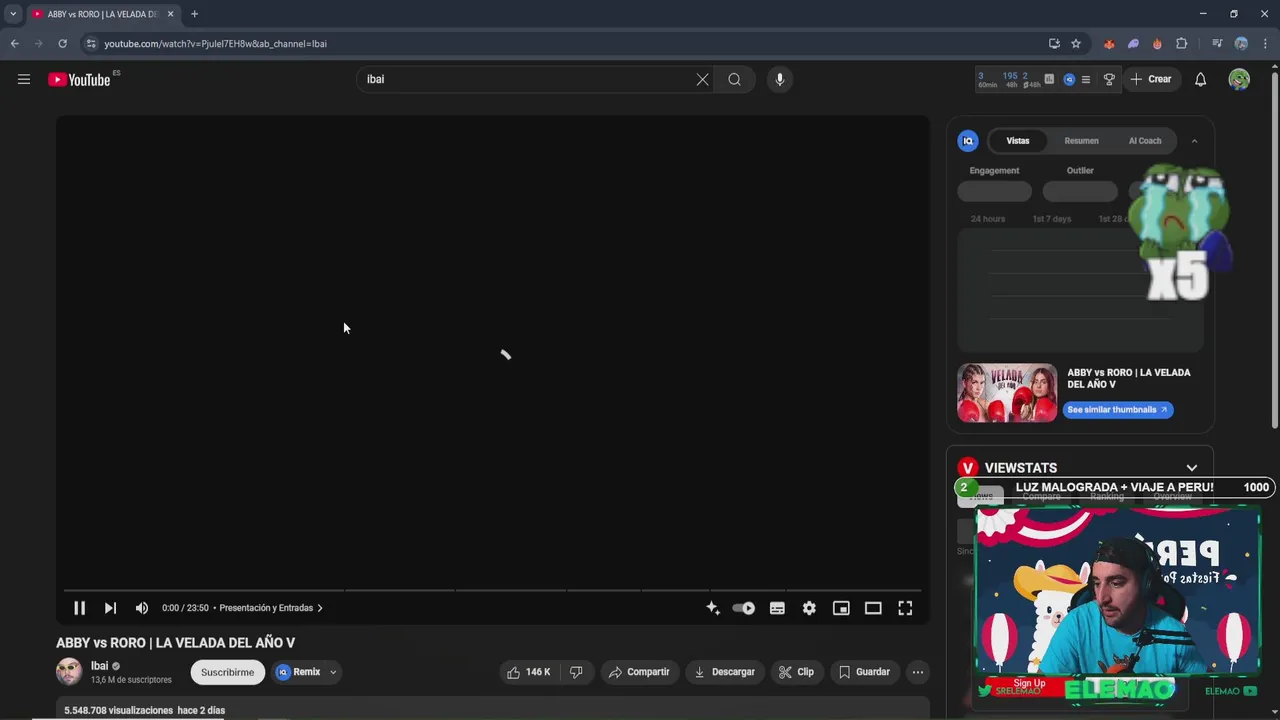Image resolution: width=1280 pixels, height=720 pixels.
Task: Click the blue IQ icon in the header bar
Action: [1069, 79]
